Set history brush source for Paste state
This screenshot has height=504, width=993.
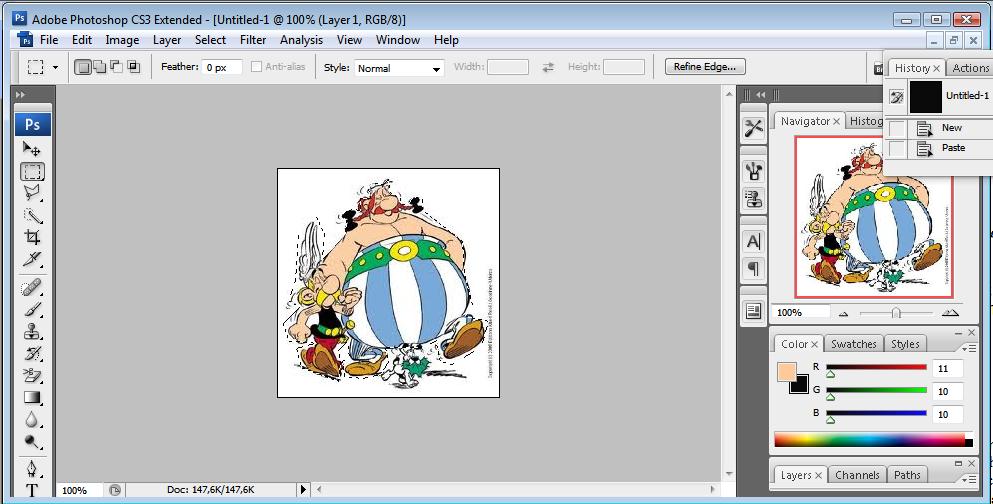(896, 149)
